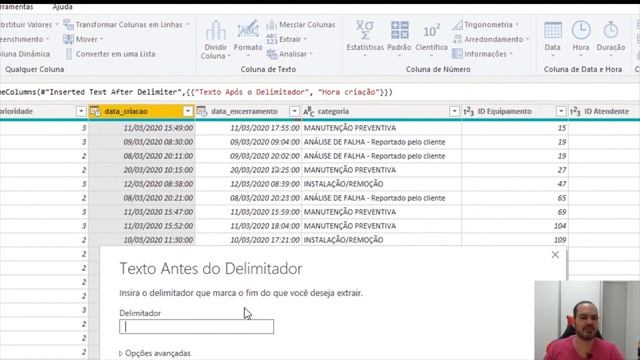Image resolution: width=640 pixels, height=360 pixels.
Task: Open the Mover dropdown
Action: (83, 39)
